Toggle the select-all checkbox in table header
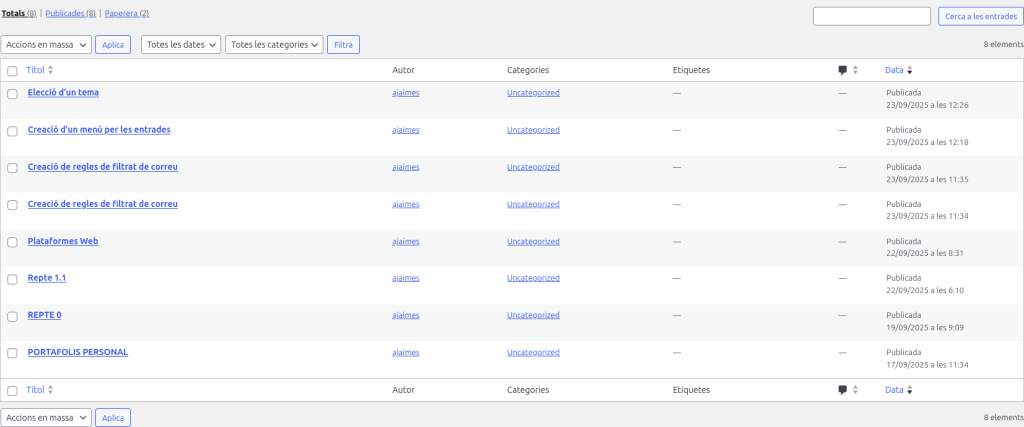The width and height of the screenshot is (1024, 427). coord(13,71)
